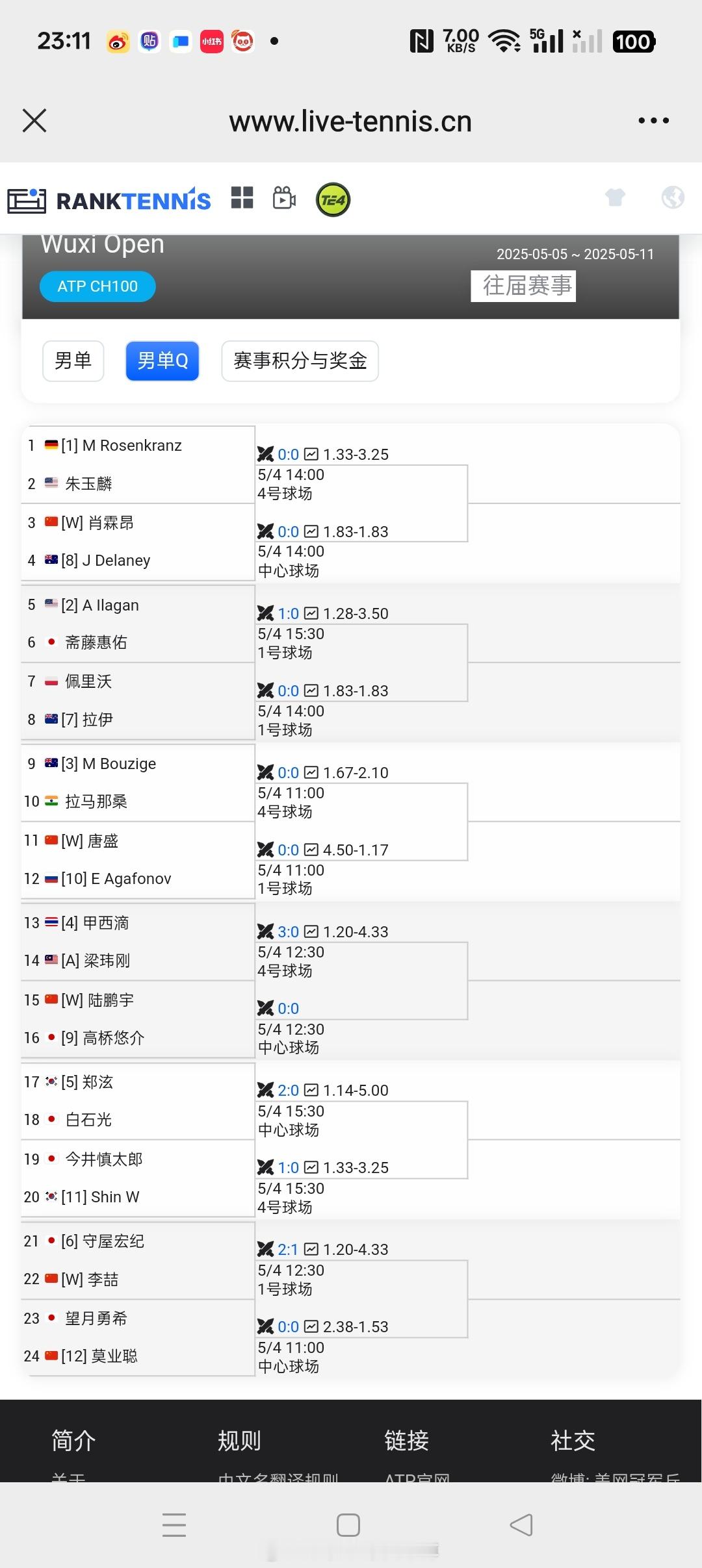The width and height of the screenshot is (702, 1568).
Task: Open the 3:0 score link for 甲西滴 match
Action: coord(288,931)
